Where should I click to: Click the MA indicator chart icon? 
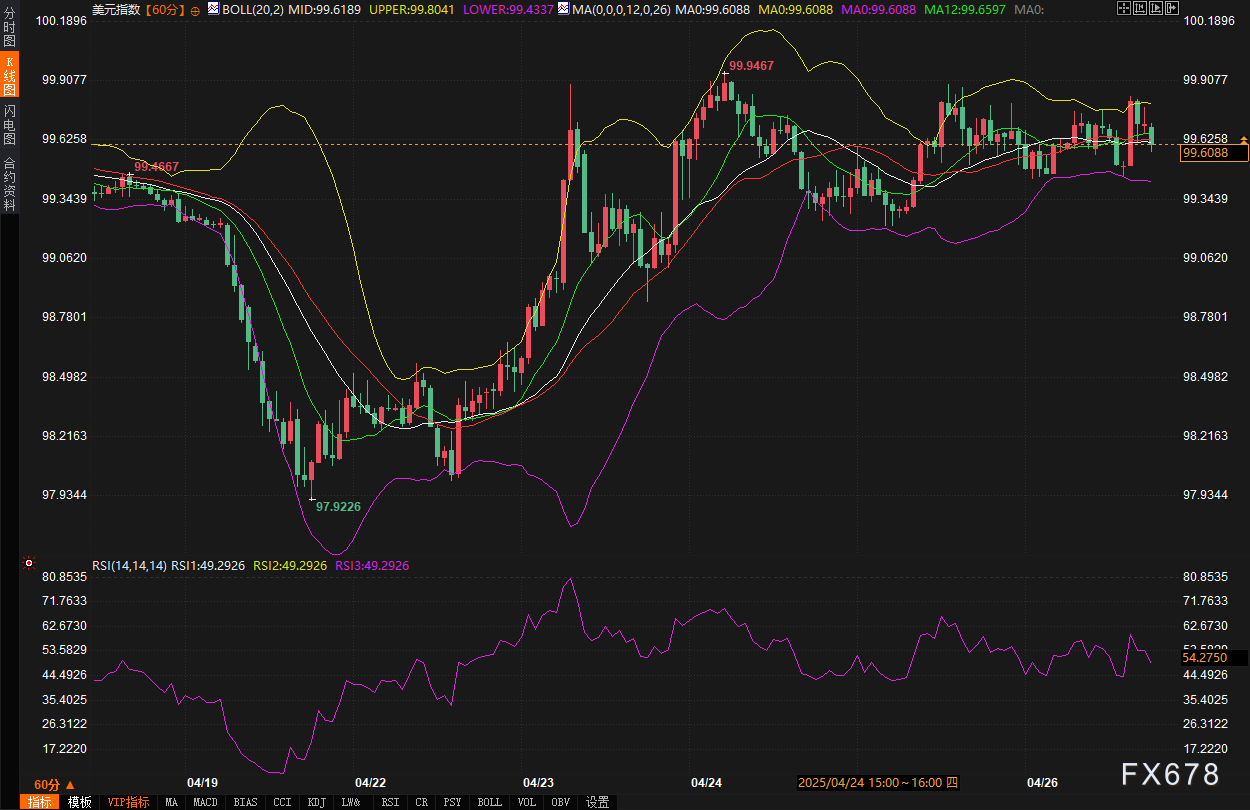564,9
